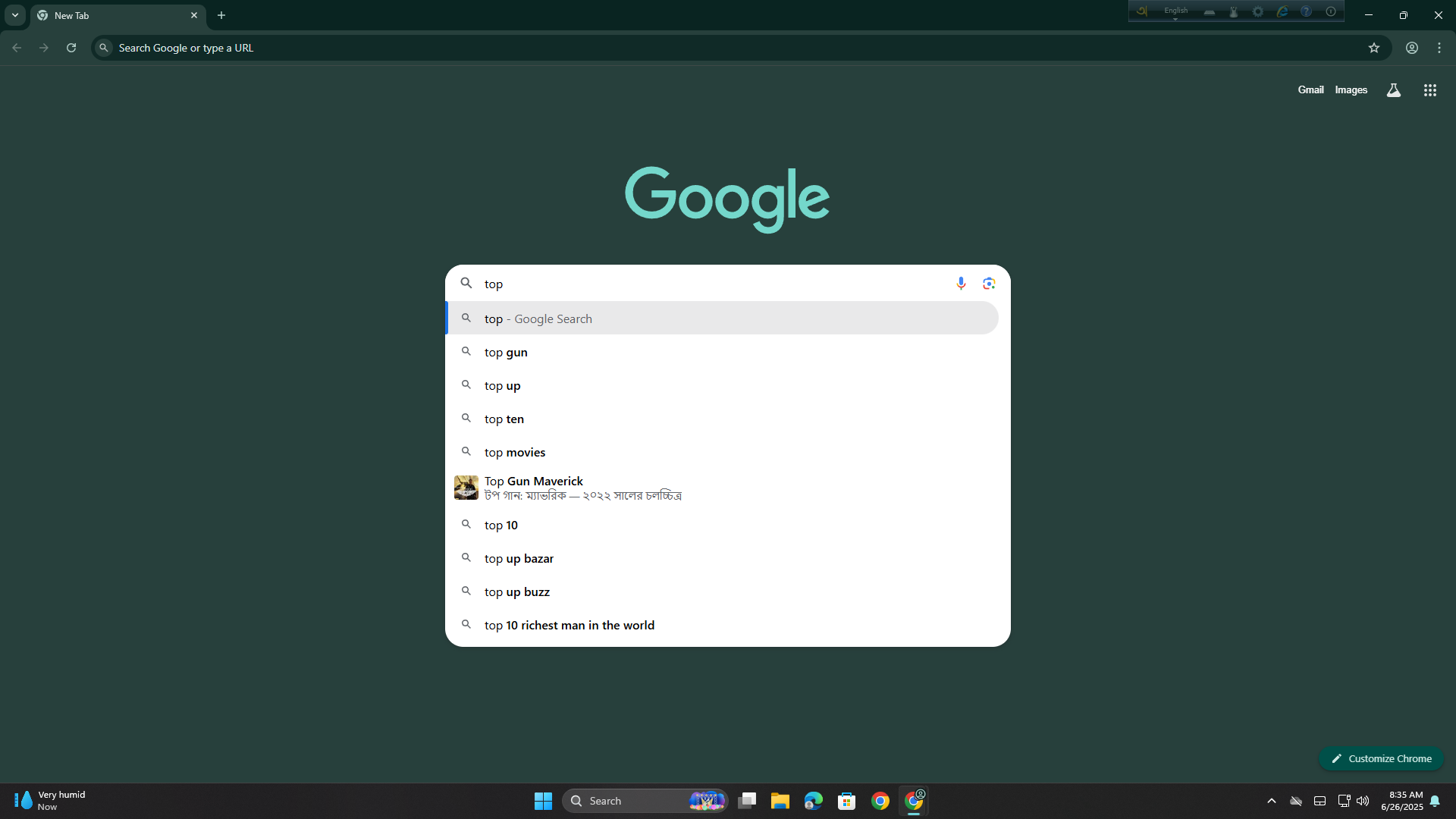Toggle the Avro mouse input icon
Image resolution: width=1456 pixels, height=819 pixels.
click(1234, 11)
